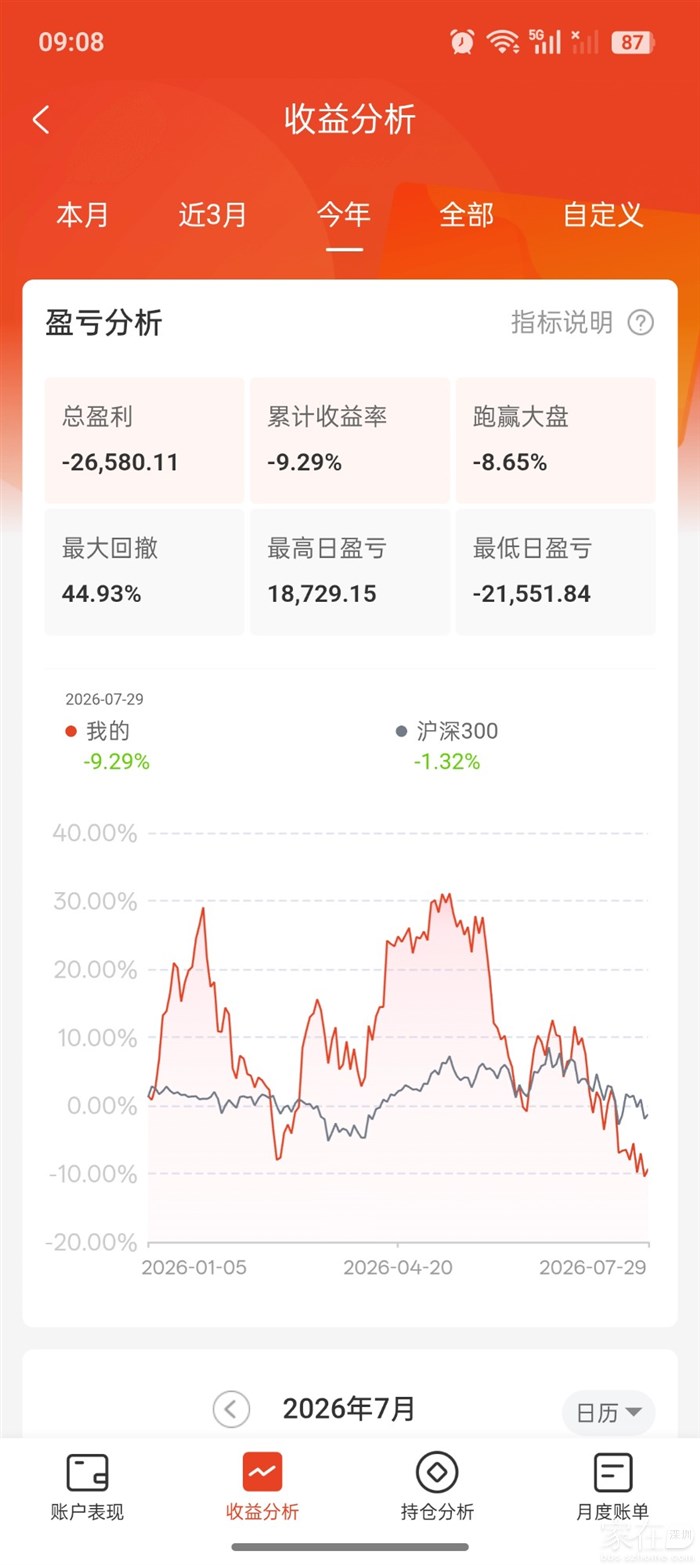
Task: Toggle the 我的 red legend series
Action: [x=97, y=731]
